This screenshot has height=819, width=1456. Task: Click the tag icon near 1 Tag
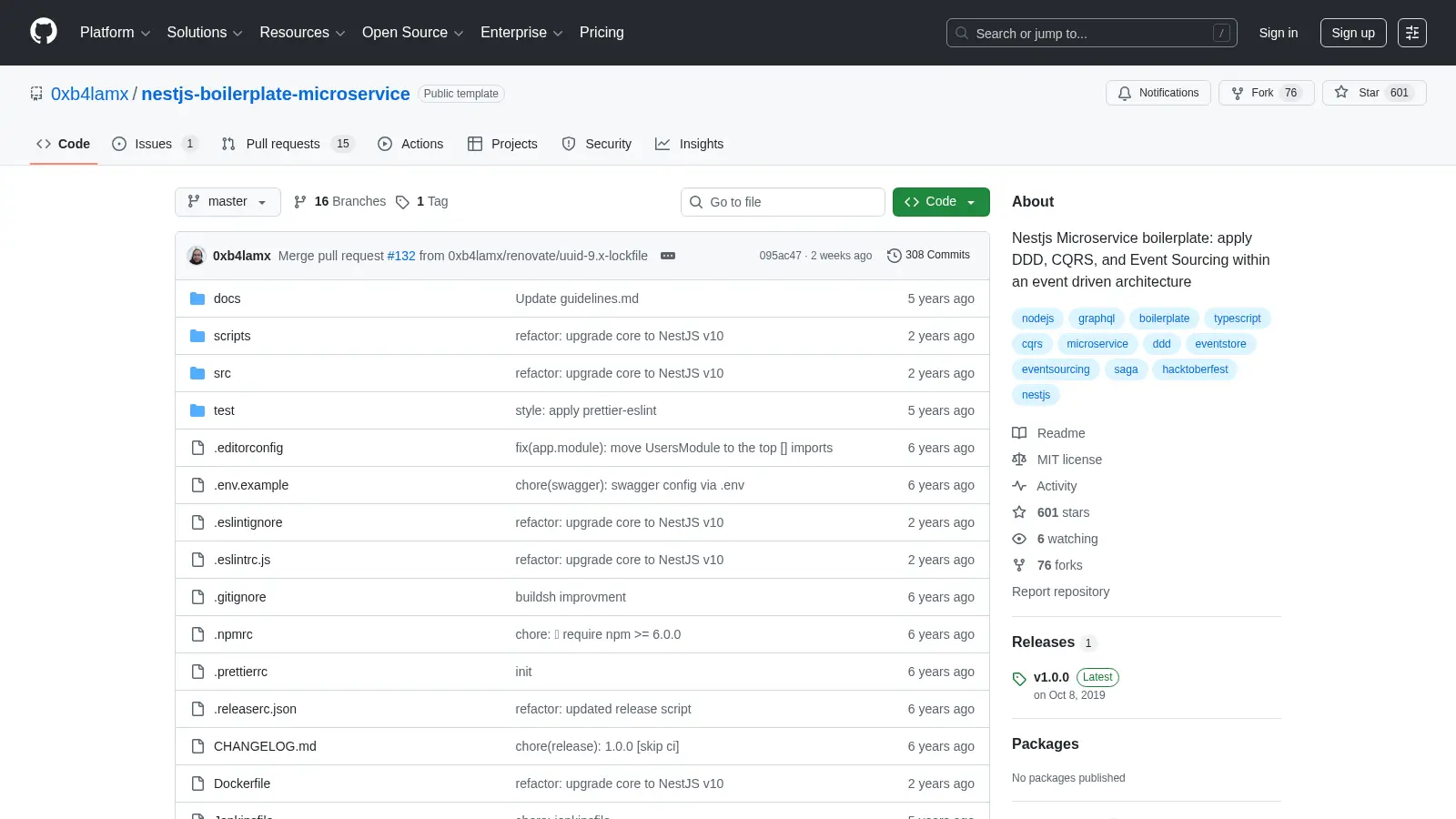tap(402, 202)
